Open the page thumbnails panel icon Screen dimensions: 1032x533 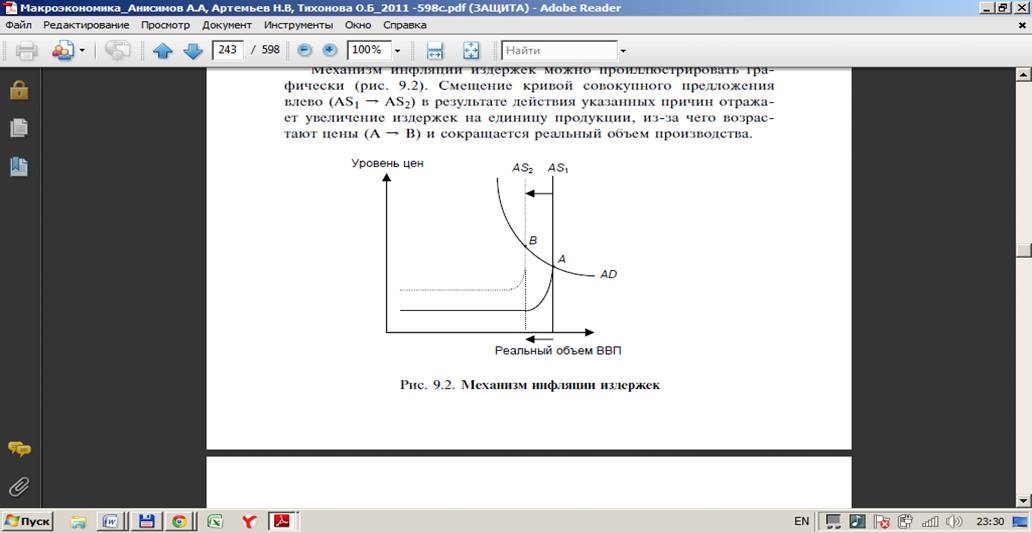point(19,128)
